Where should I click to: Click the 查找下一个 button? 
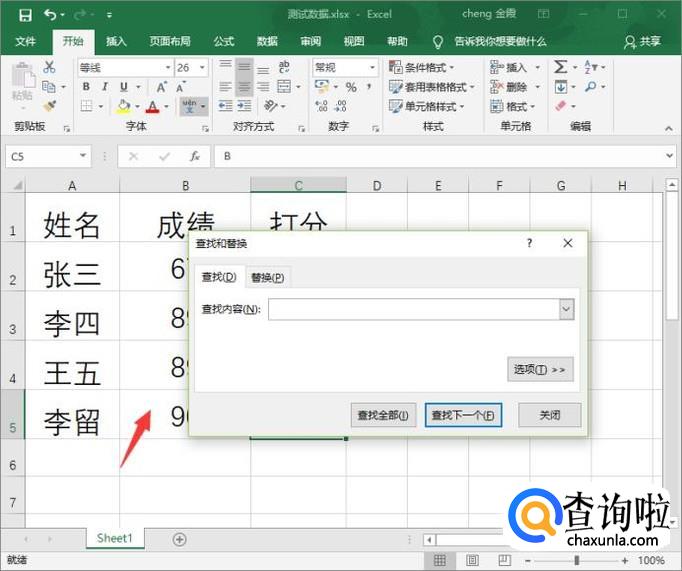[x=462, y=415]
